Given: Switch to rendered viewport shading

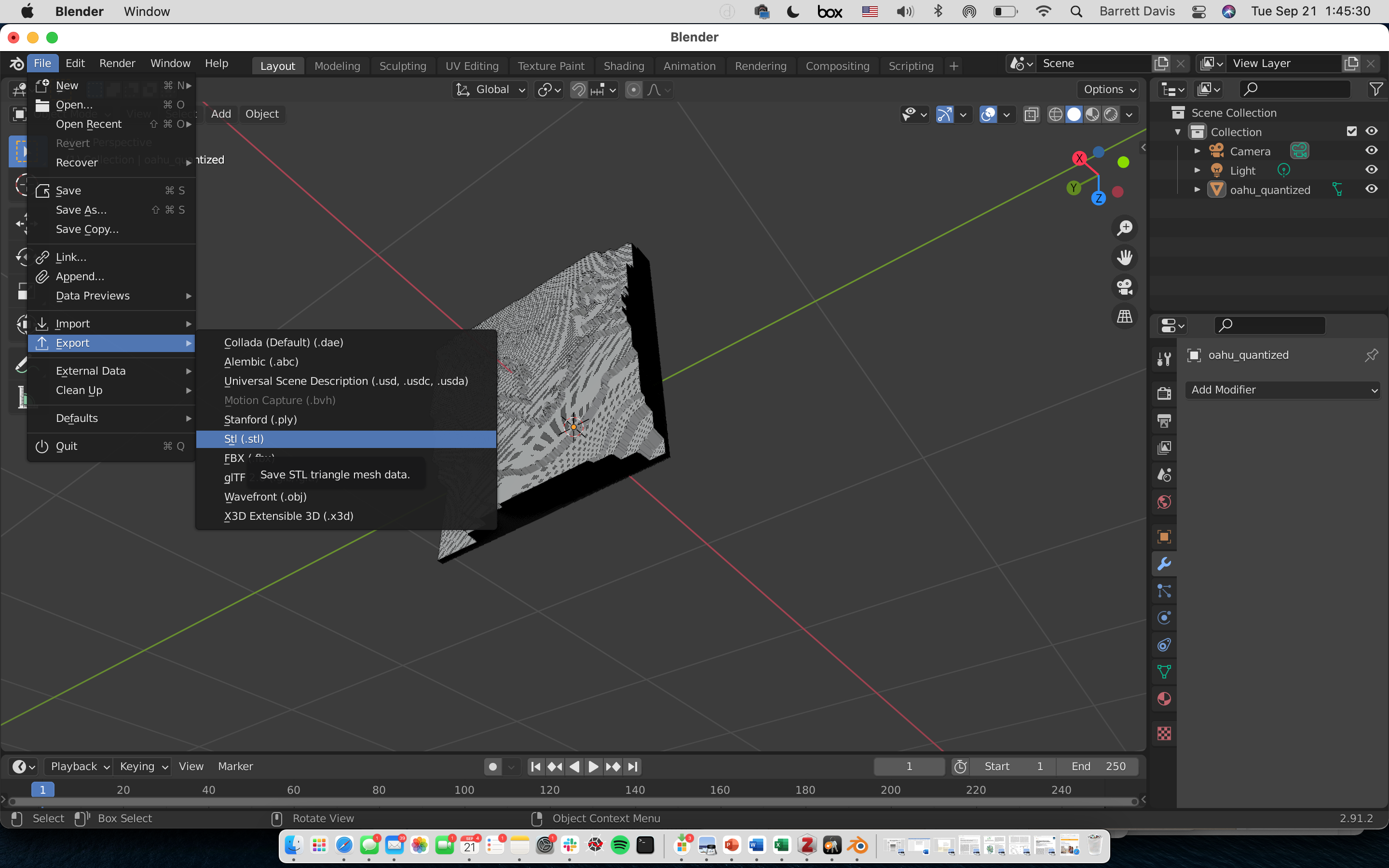Looking at the screenshot, I should click(x=1111, y=114).
